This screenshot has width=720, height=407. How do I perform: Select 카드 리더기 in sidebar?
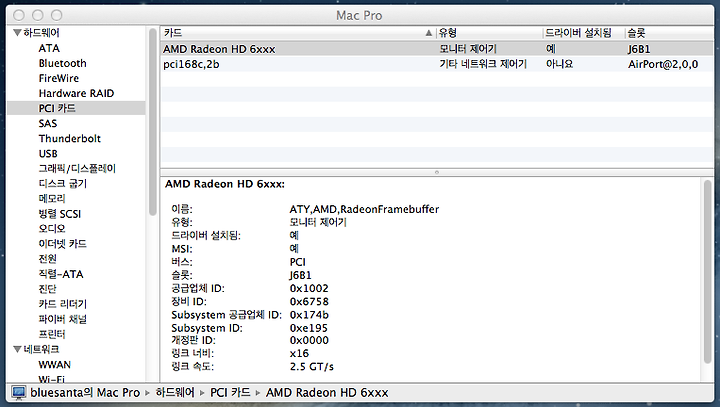coord(62,304)
